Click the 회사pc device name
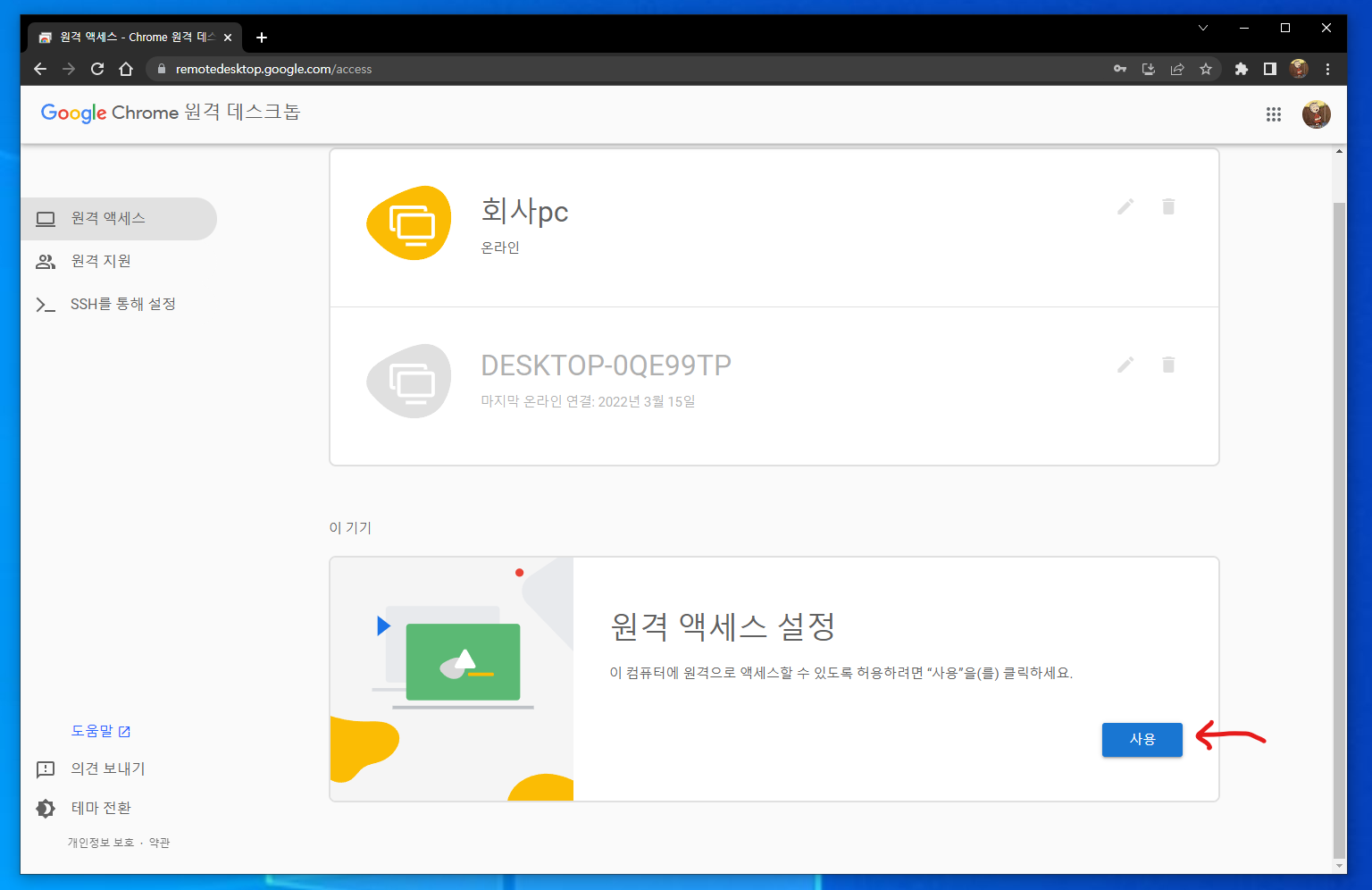Image resolution: width=1372 pixels, height=890 pixels. [524, 211]
